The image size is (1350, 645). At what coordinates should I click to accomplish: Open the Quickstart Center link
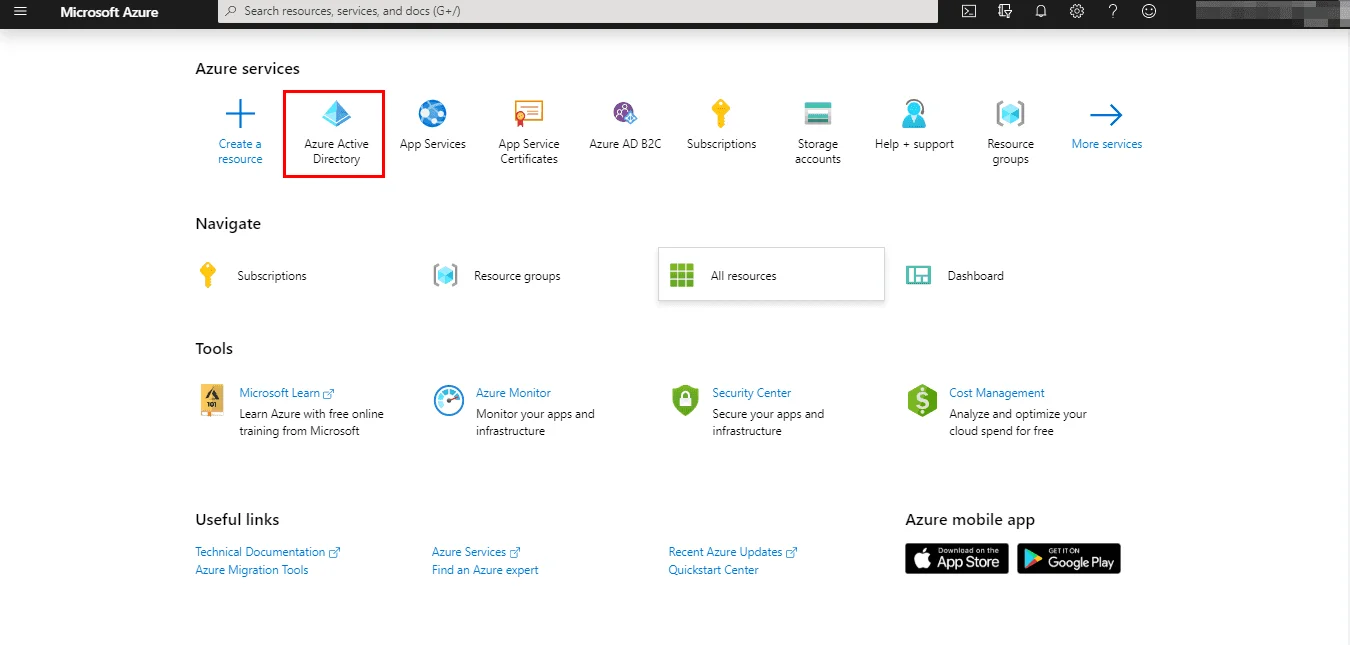(x=714, y=570)
